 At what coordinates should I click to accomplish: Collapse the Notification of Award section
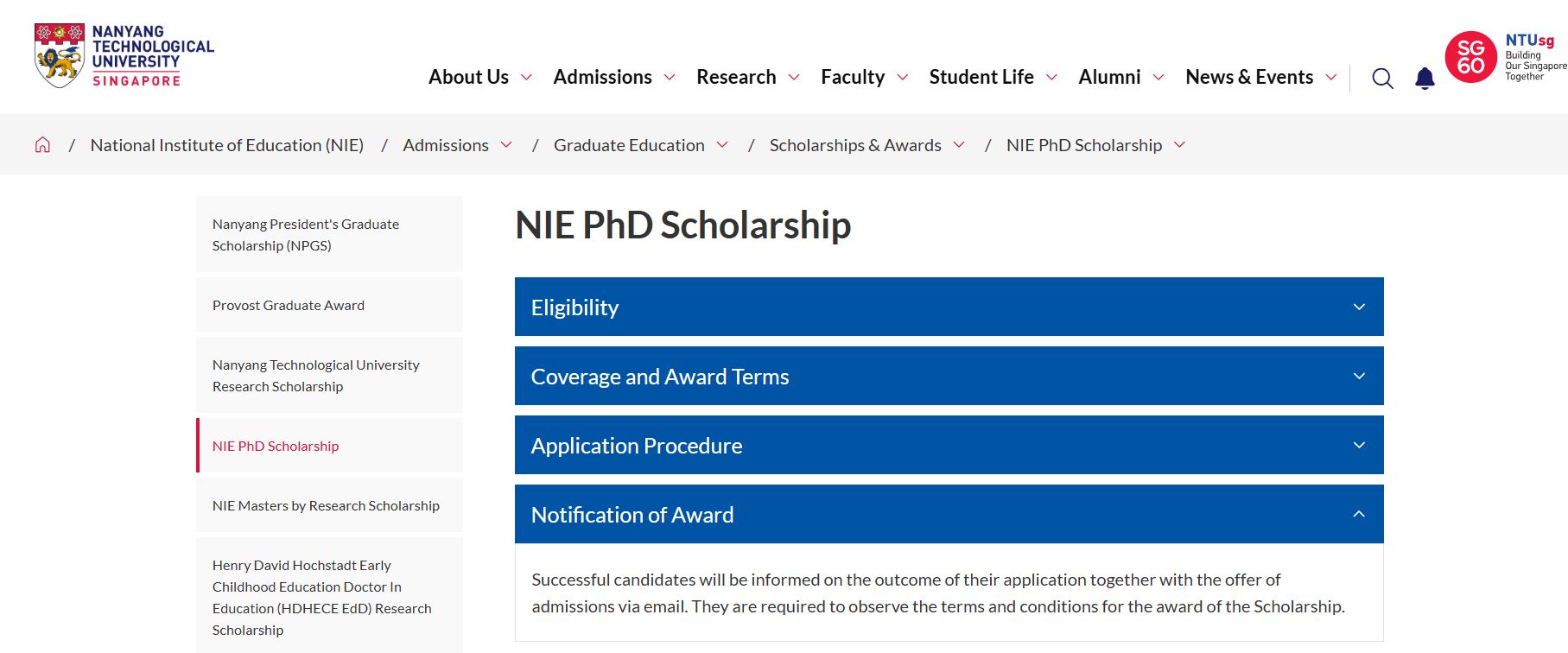949,514
